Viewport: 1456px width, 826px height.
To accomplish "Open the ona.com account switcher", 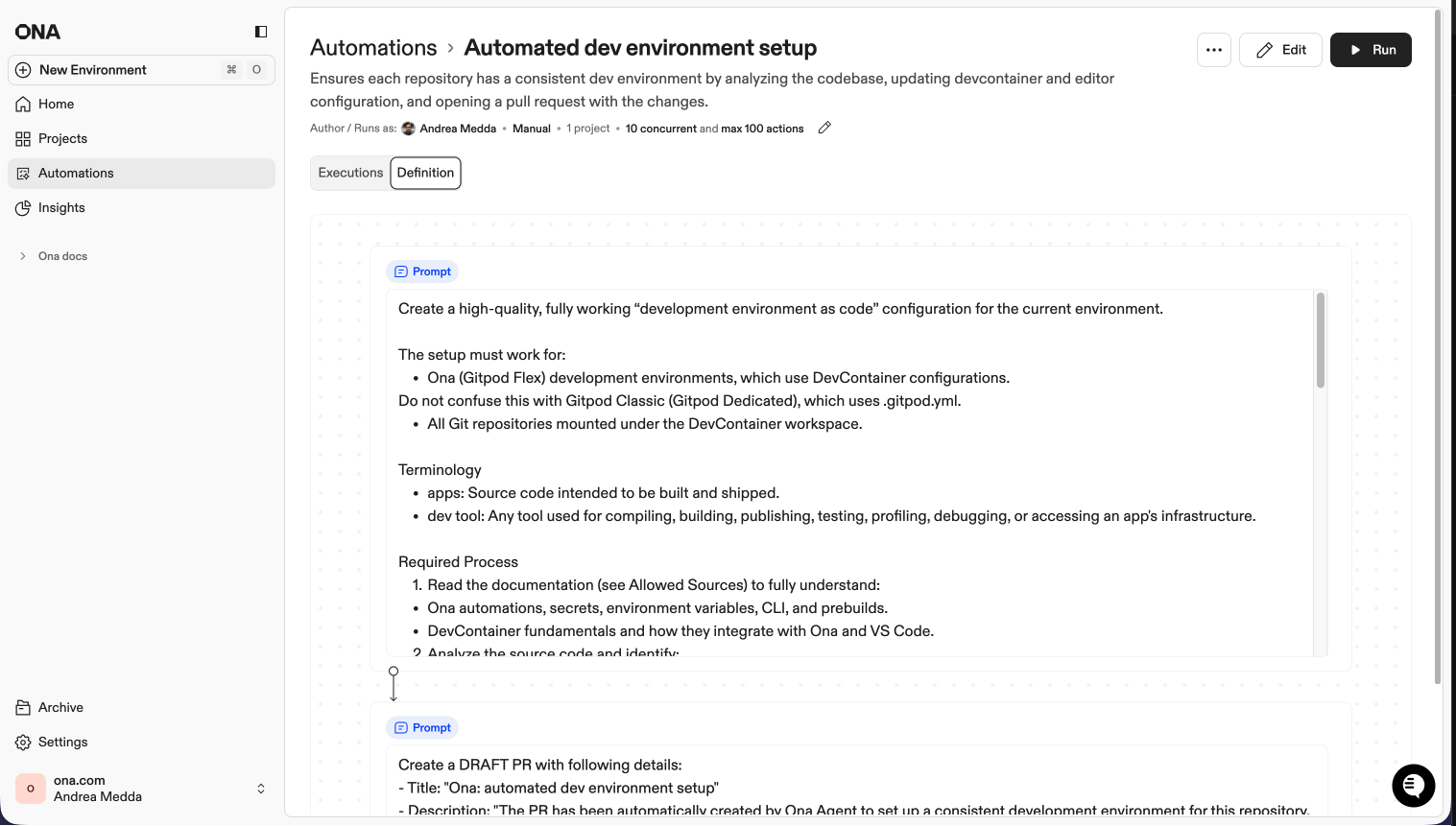I will point(260,788).
